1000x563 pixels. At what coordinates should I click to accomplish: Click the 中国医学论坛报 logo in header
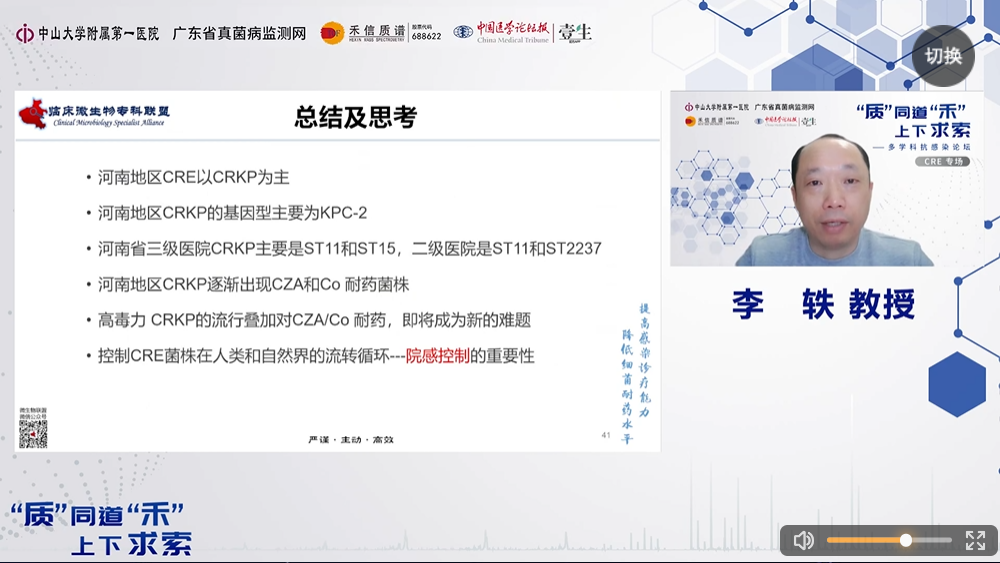(x=501, y=32)
